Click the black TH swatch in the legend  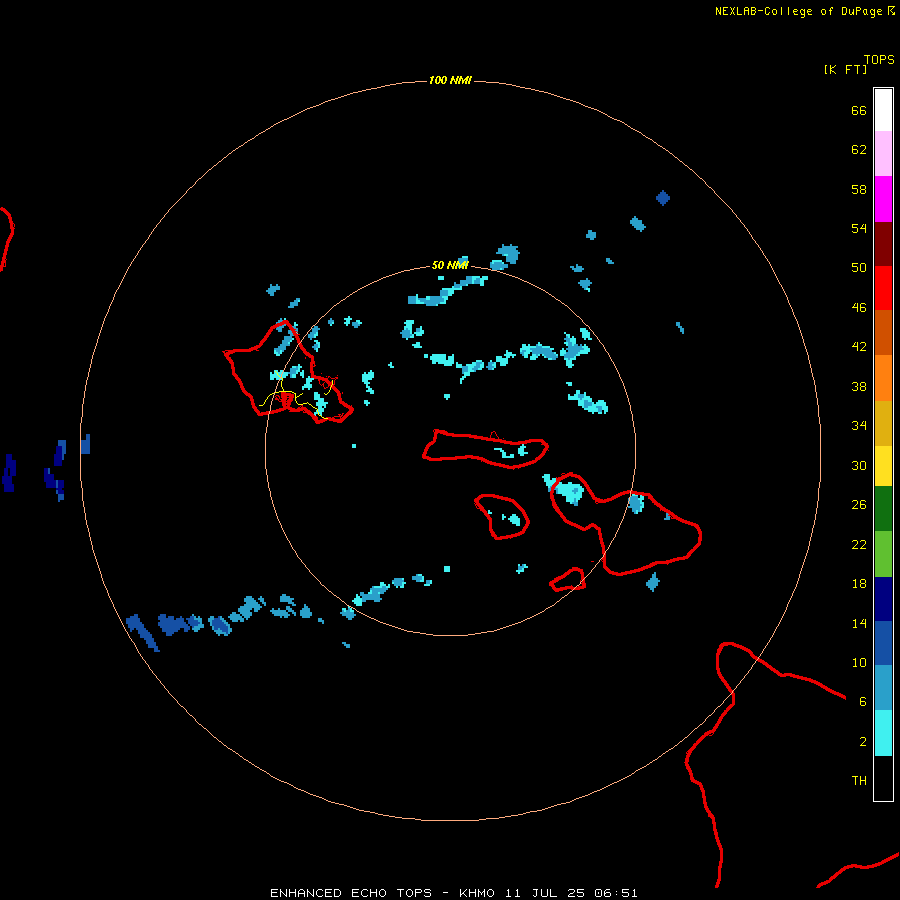(883, 778)
